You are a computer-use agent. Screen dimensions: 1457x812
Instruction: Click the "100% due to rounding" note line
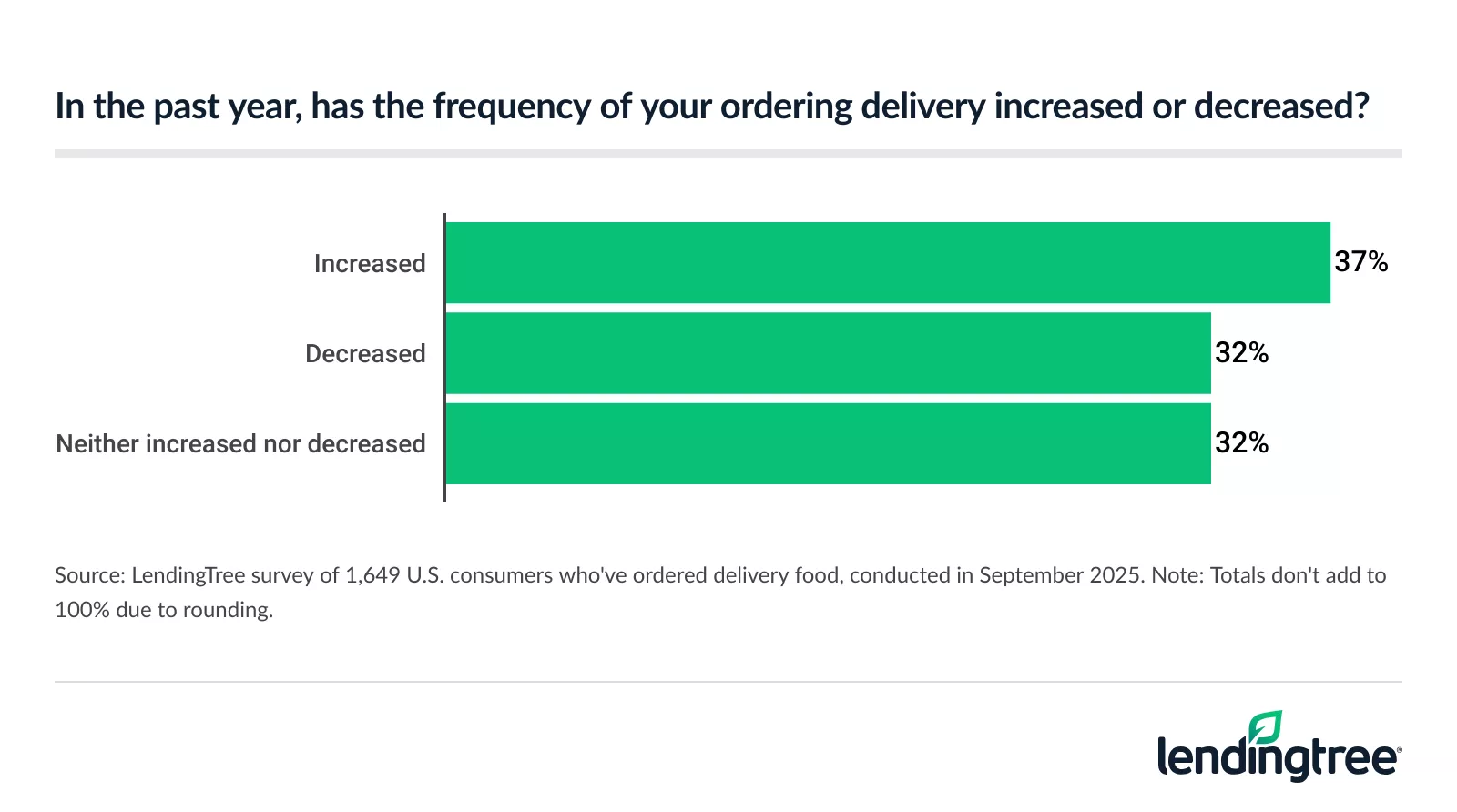pyautogui.click(x=164, y=610)
